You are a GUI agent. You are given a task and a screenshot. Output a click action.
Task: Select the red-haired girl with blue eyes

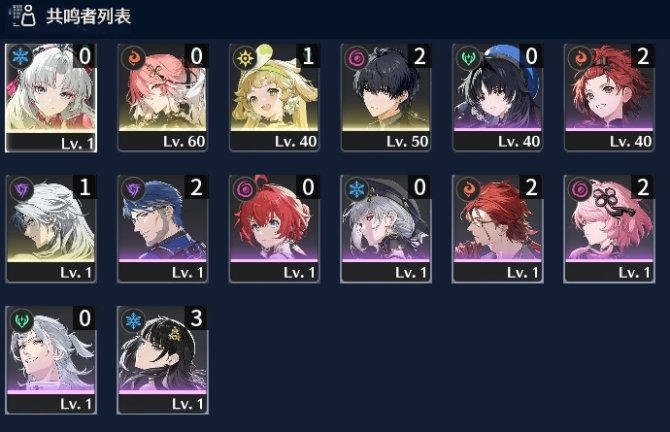(x=274, y=218)
